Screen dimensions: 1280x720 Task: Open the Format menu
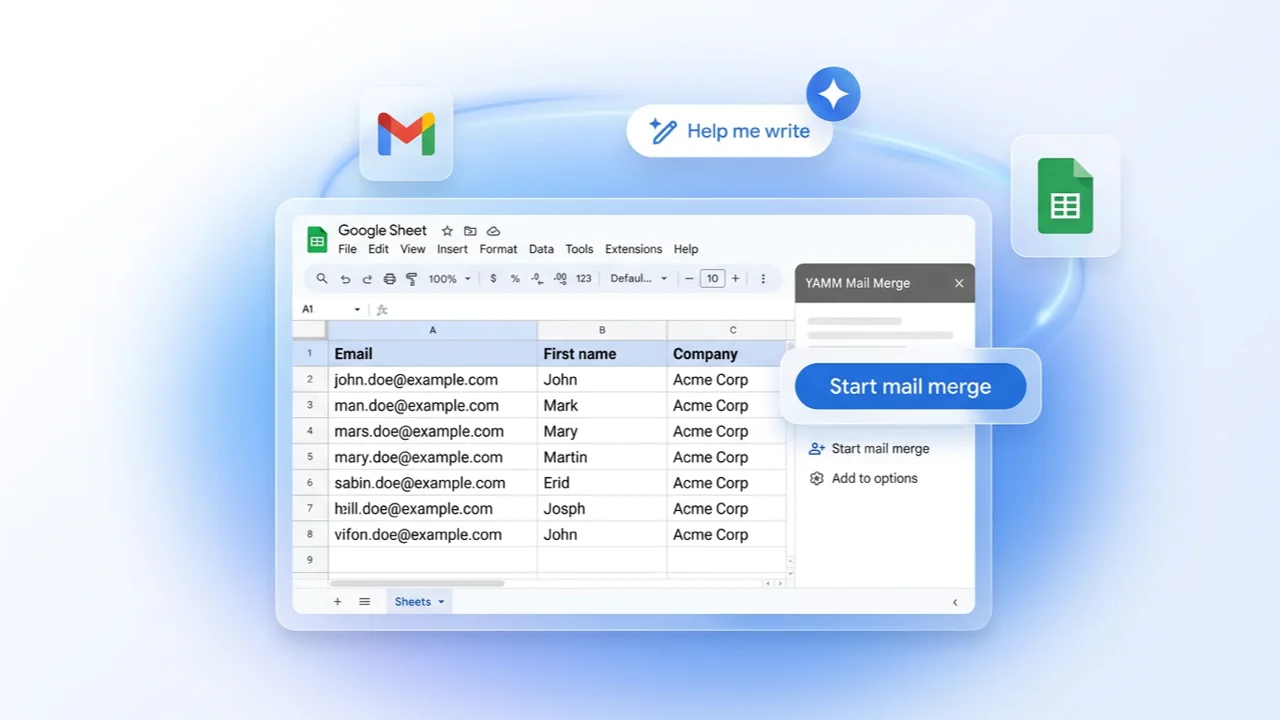point(498,249)
